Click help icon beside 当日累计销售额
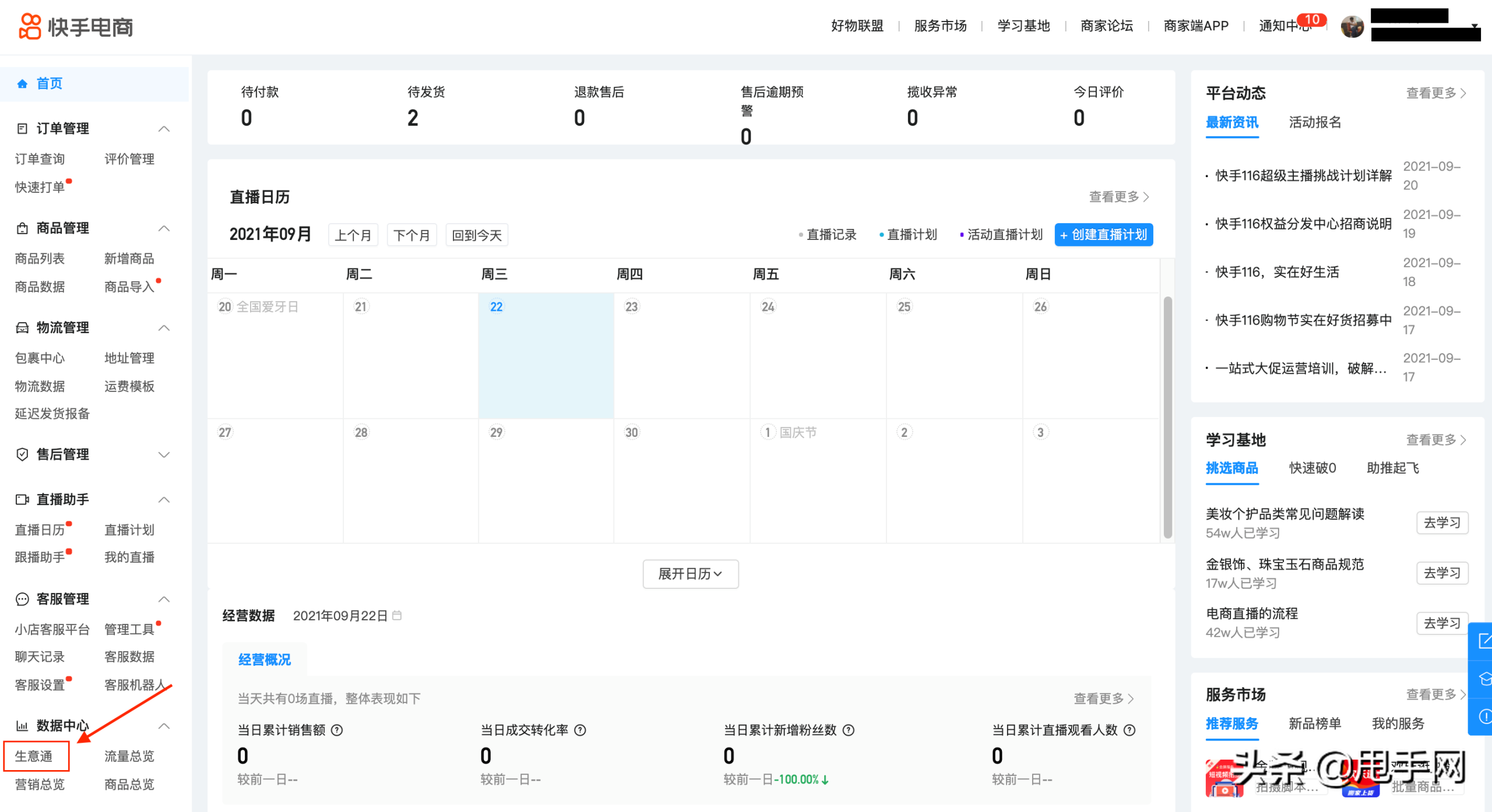 337,730
